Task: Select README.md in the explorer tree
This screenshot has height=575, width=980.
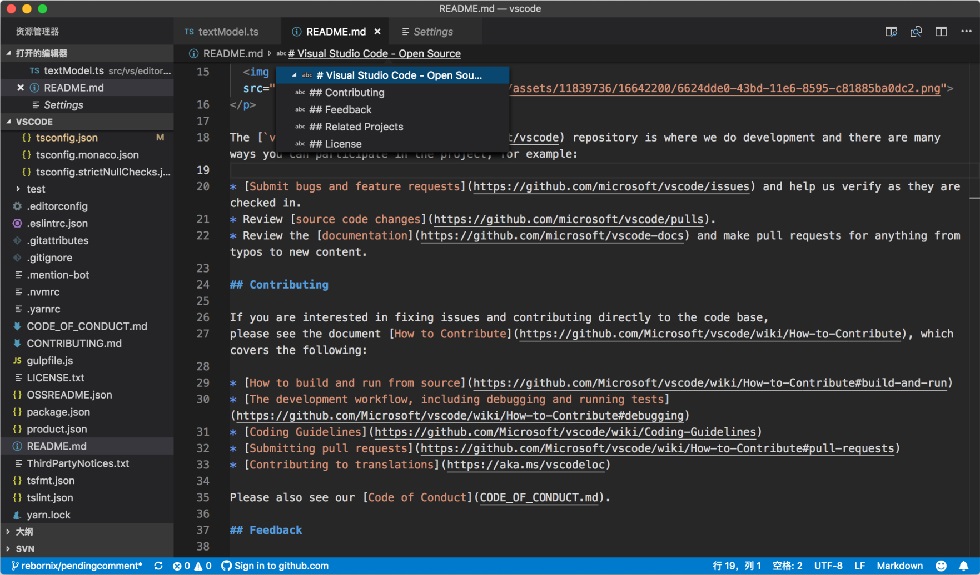Action: click(x=87, y=446)
